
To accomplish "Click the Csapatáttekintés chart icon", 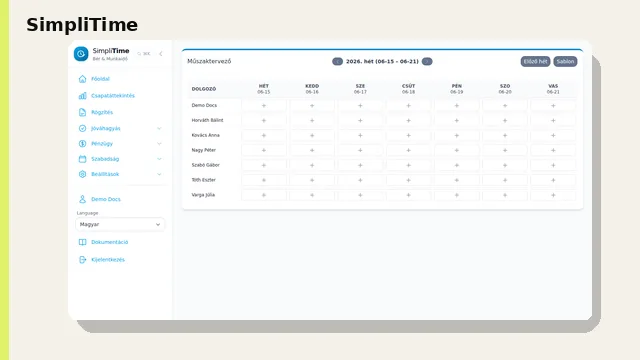I will coord(82,96).
